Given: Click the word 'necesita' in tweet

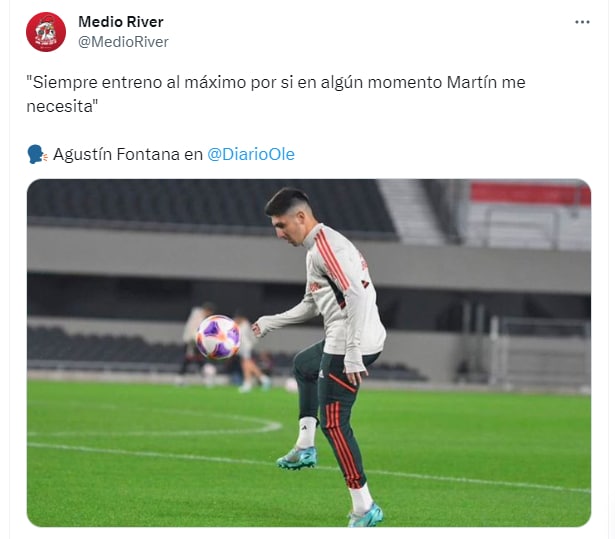Looking at the screenshot, I should pyautogui.click(x=59, y=106).
